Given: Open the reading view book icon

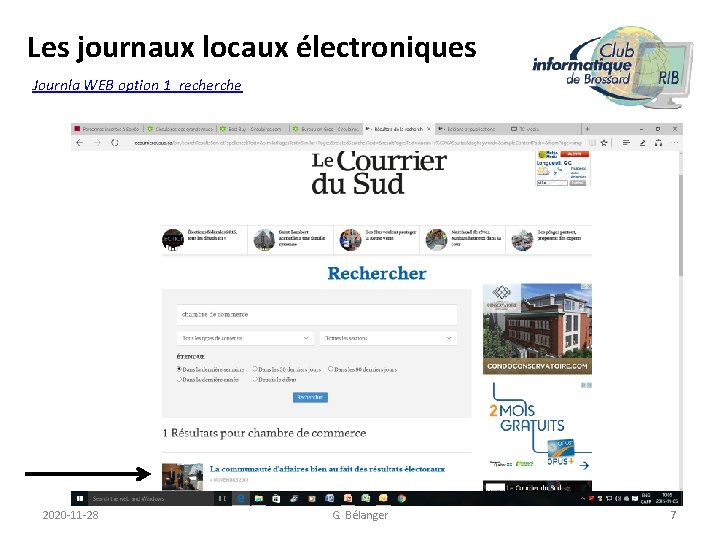Looking at the screenshot, I should click(592, 143).
